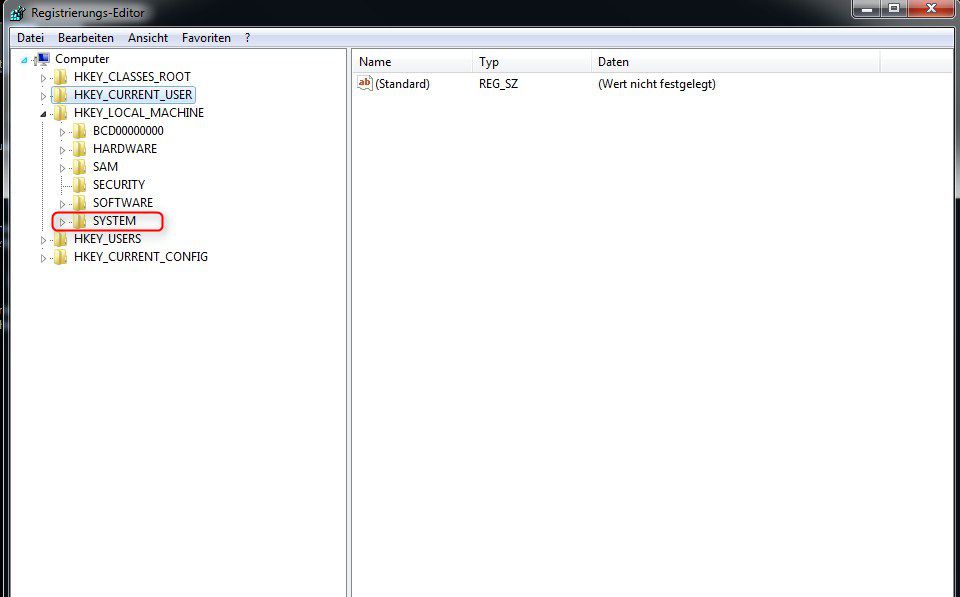Screen dimensions: 960x597
Task: Expand the HKEY_CURRENT_CONFIG key
Action: pos(43,256)
